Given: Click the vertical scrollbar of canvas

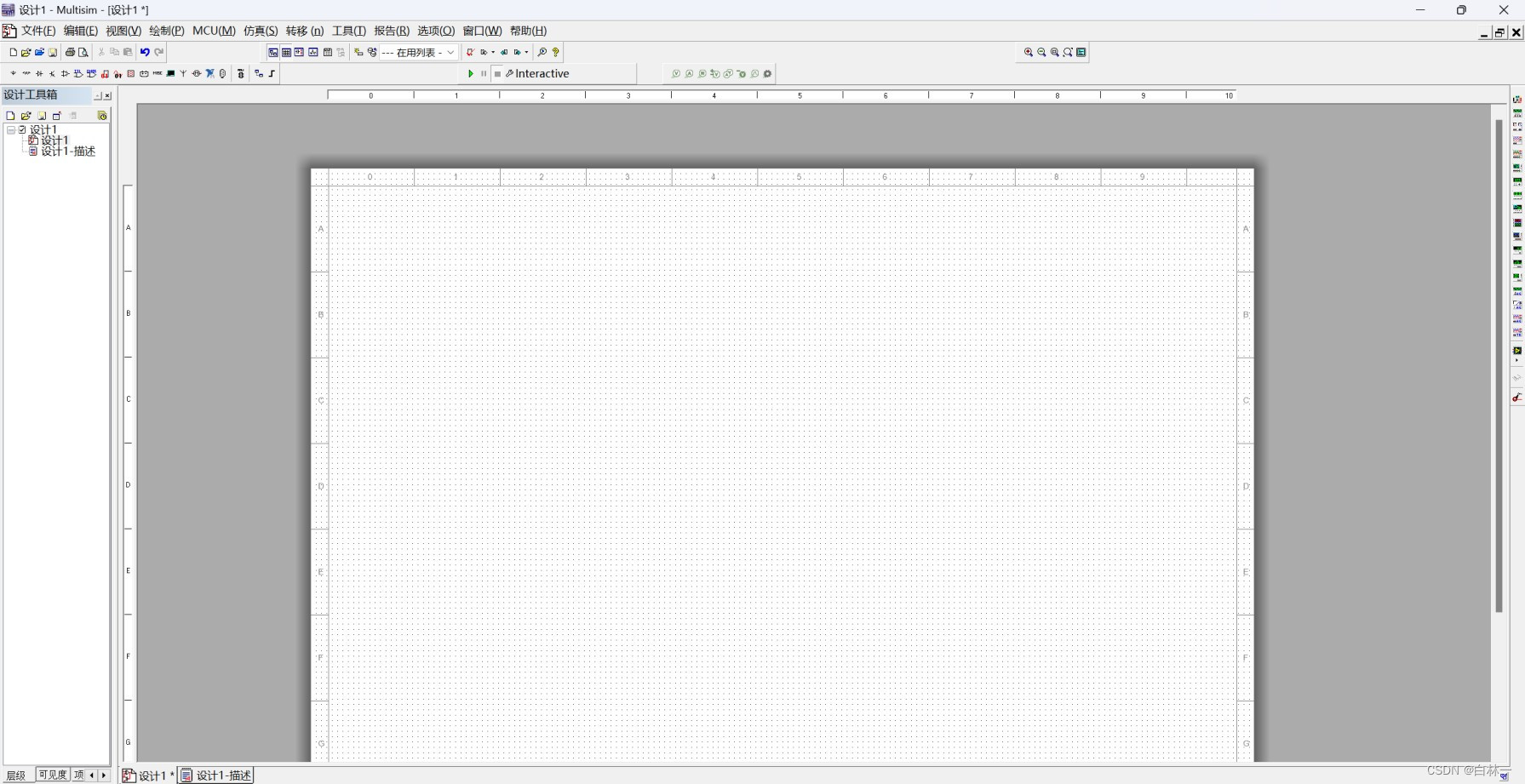Looking at the screenshot, I should [x=1499, y=365].
